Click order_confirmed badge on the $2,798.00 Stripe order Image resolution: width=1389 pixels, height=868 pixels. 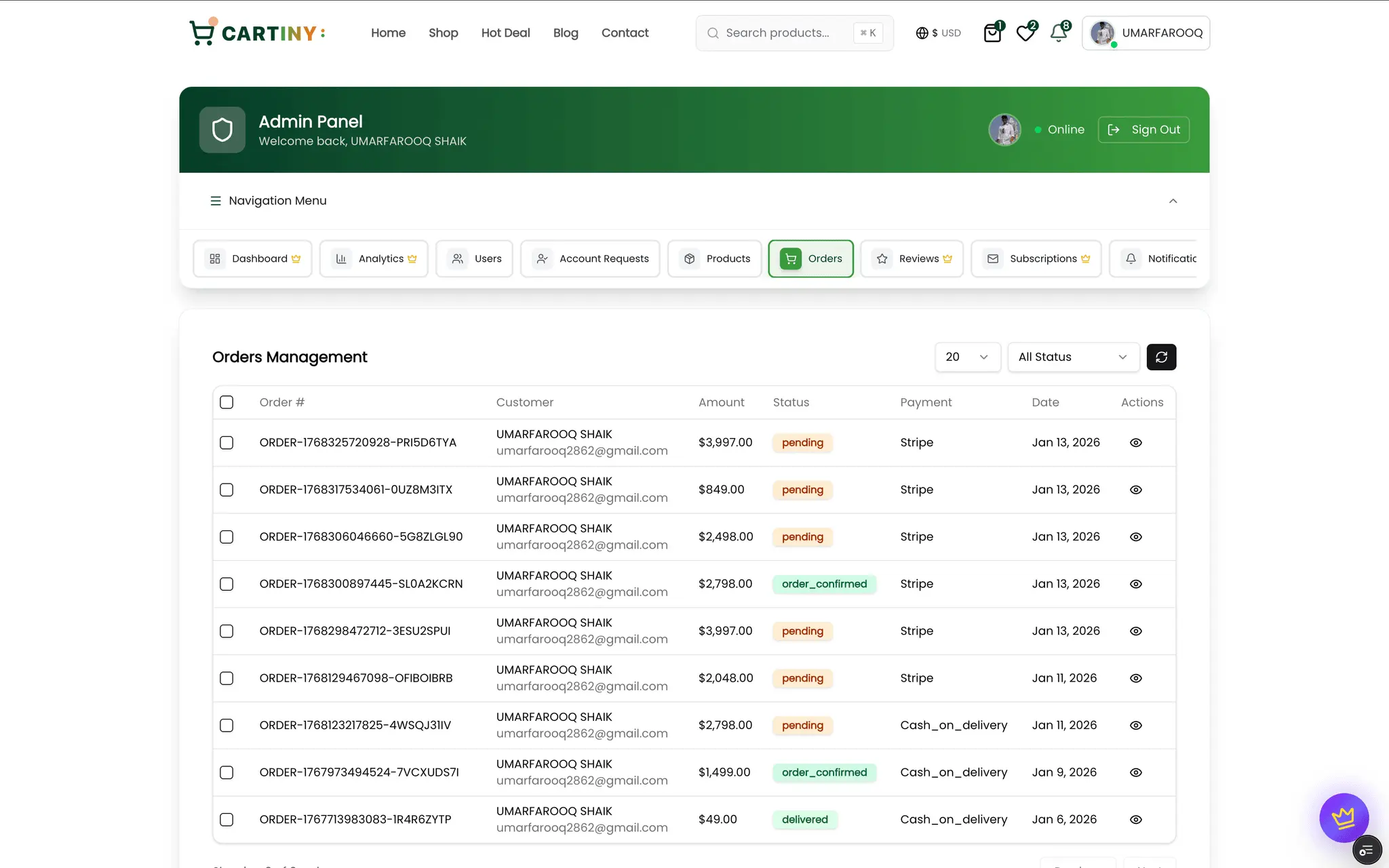coord(824,584)
